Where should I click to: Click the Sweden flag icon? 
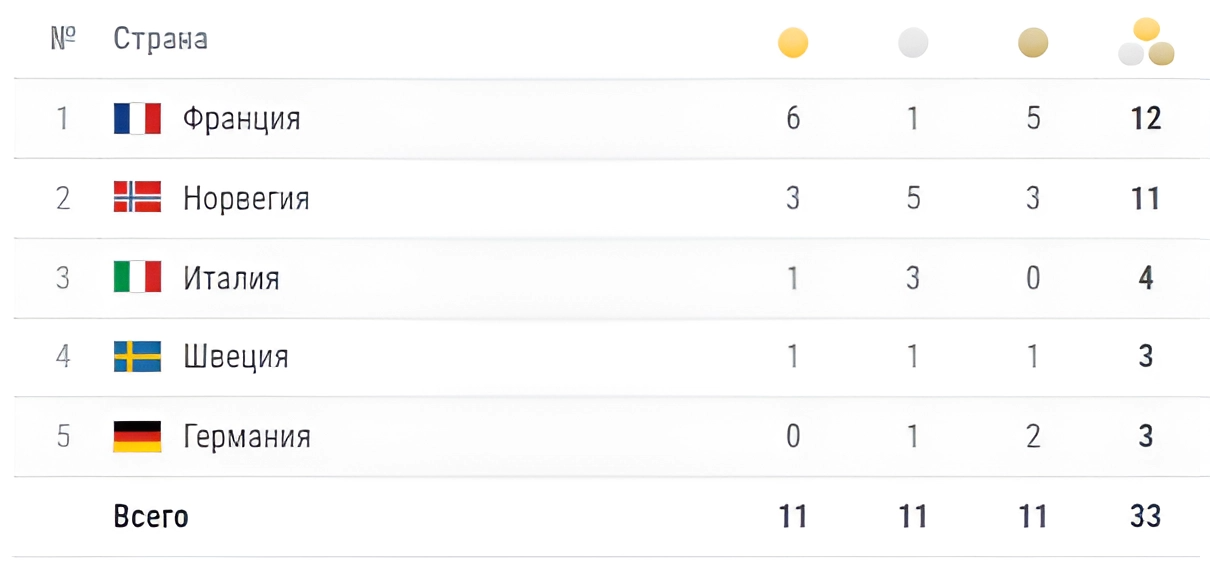point(137,357)
